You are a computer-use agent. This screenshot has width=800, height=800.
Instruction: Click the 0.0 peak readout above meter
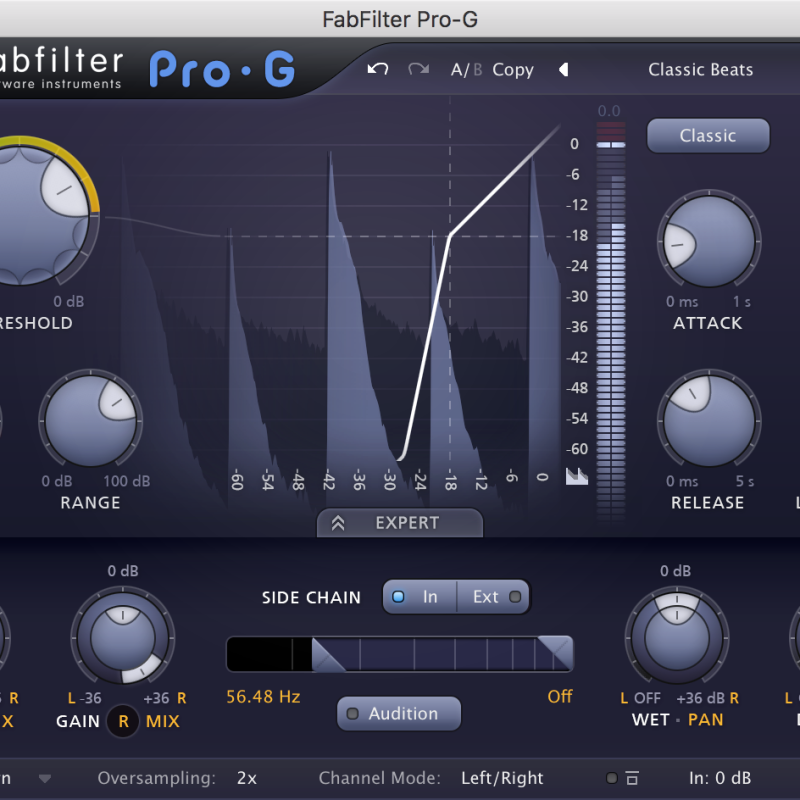[609, 111]
